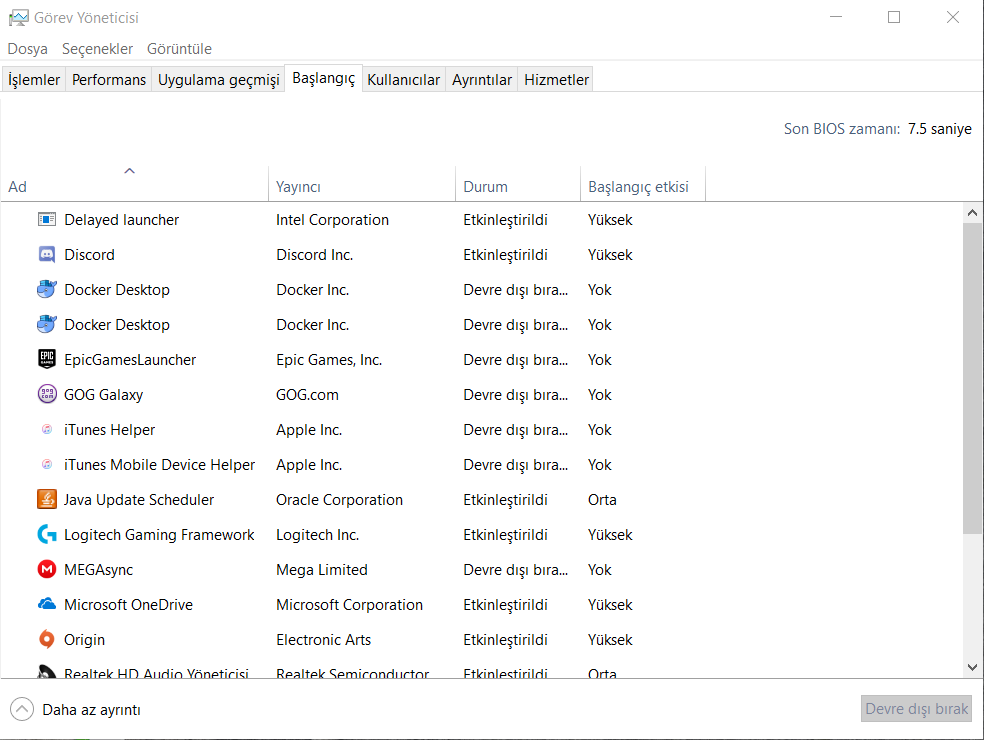Click the Logitech Inc. publisher cell
Viewport: 984px width, 740px height.
click(318, 535)
